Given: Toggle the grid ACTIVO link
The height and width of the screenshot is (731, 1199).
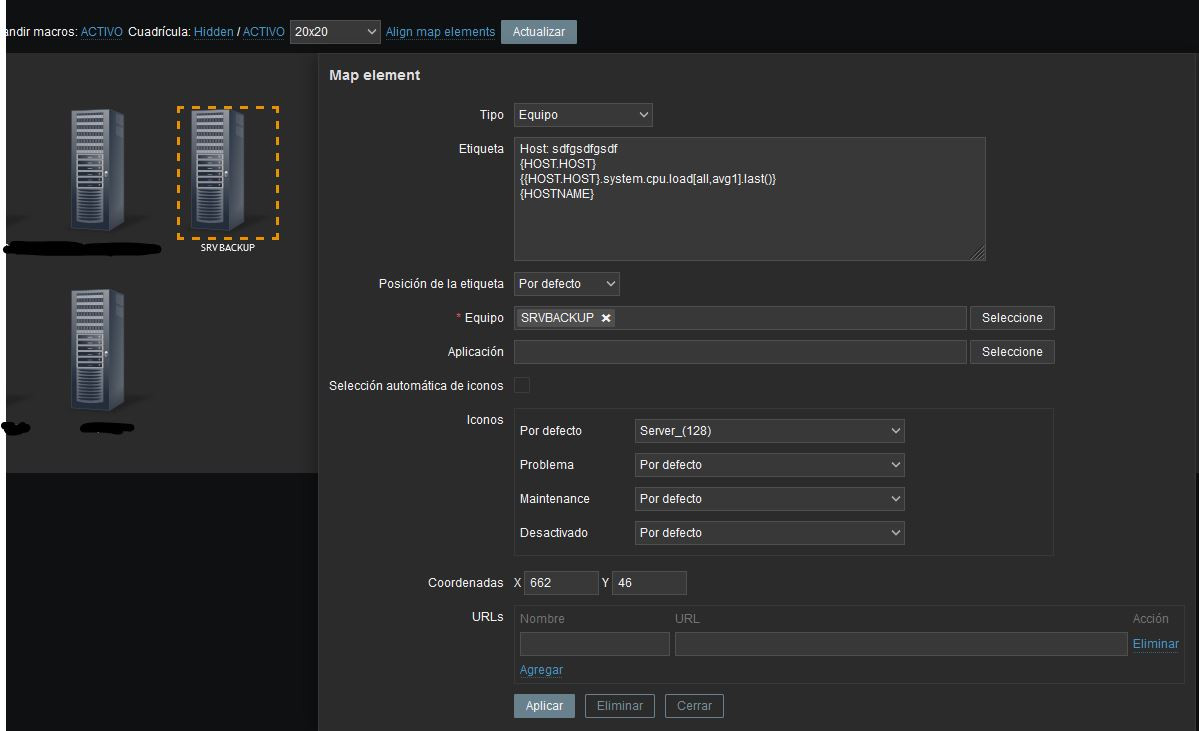Looking at the screenshot, I should [x=264, y=32].
